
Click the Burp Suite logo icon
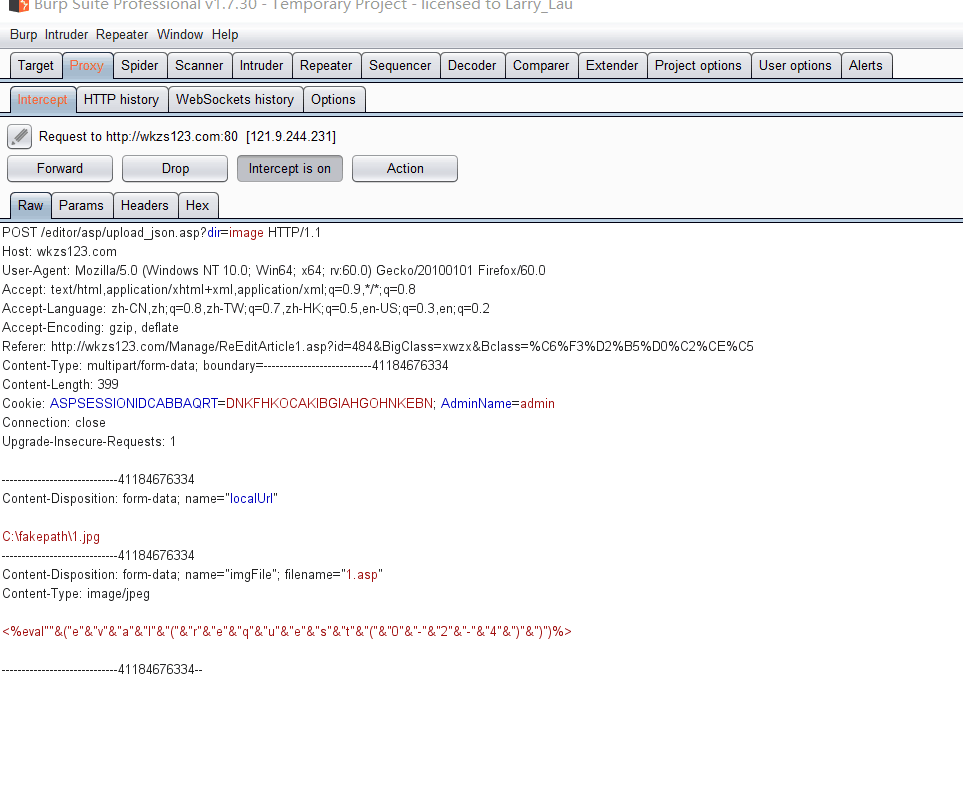click(19, 6)
